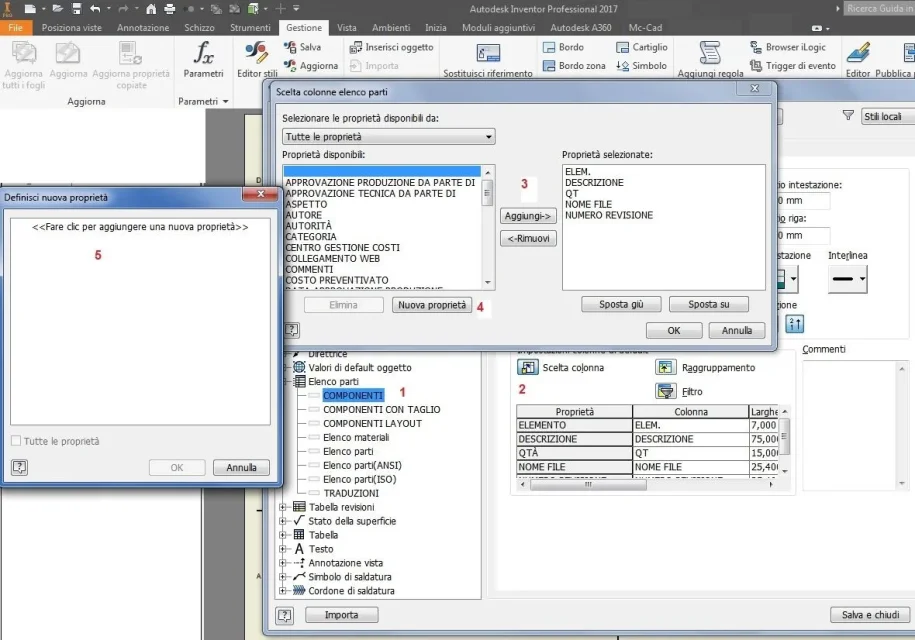The width and height of the screenshot is (915, 640).
Task: Click the add new property placeholder field
Action: click(140, 226)
